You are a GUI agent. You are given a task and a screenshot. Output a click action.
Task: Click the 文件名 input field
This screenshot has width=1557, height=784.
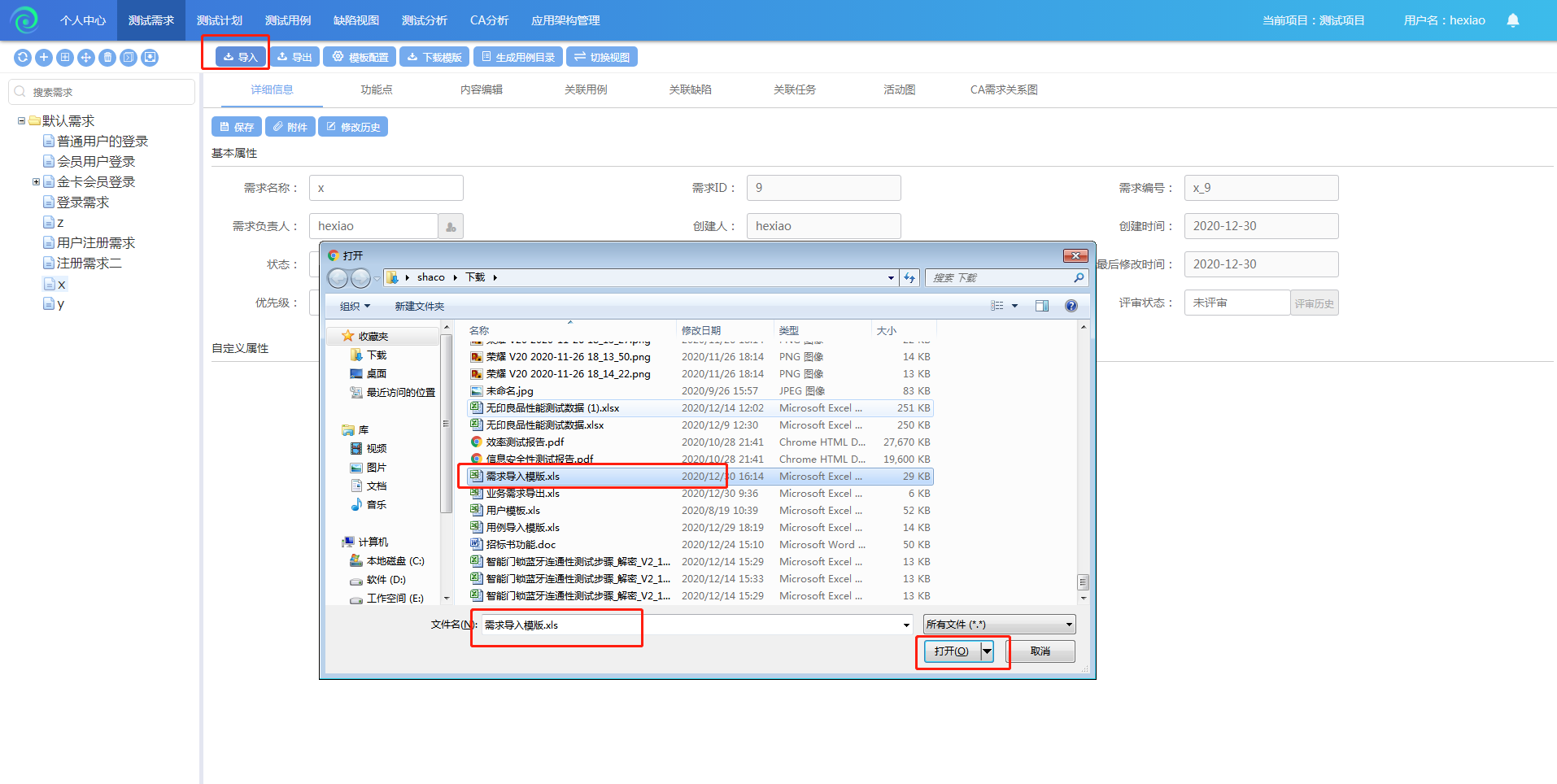(691, 625)
